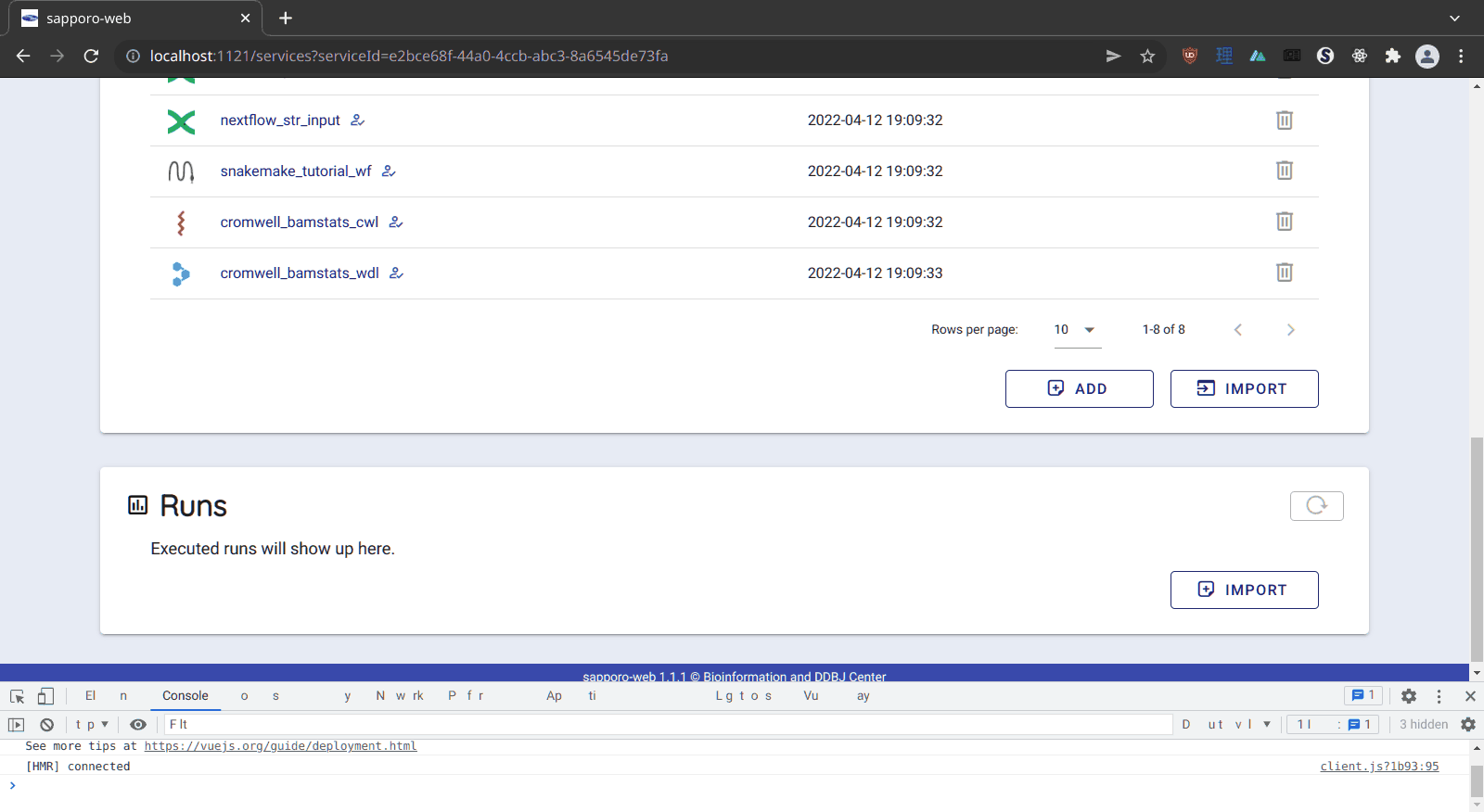Delete the cromwell_bamstats_wdl workflow
The width and height of the screenshot is (1484, 812).
1284,273
